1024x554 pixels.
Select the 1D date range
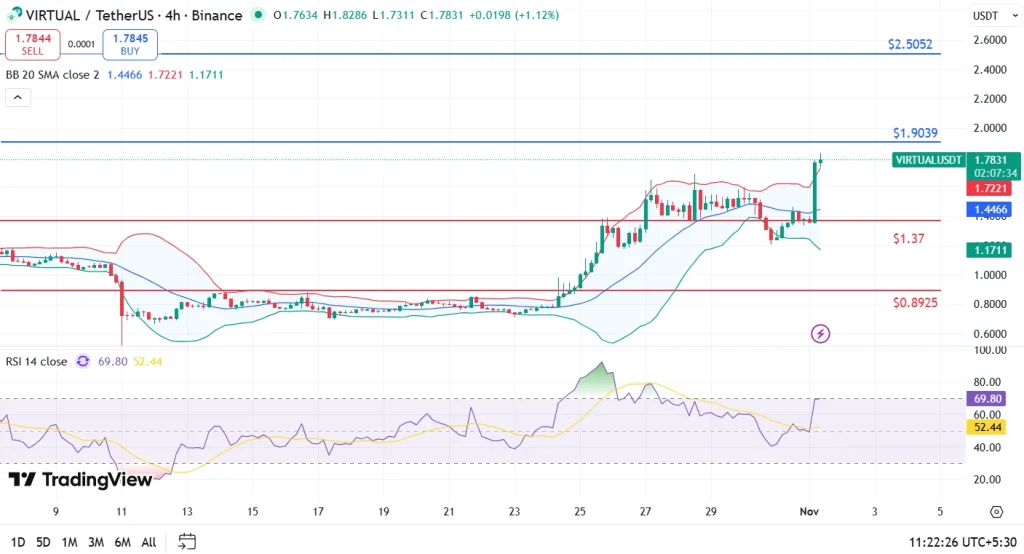(15, 542)
